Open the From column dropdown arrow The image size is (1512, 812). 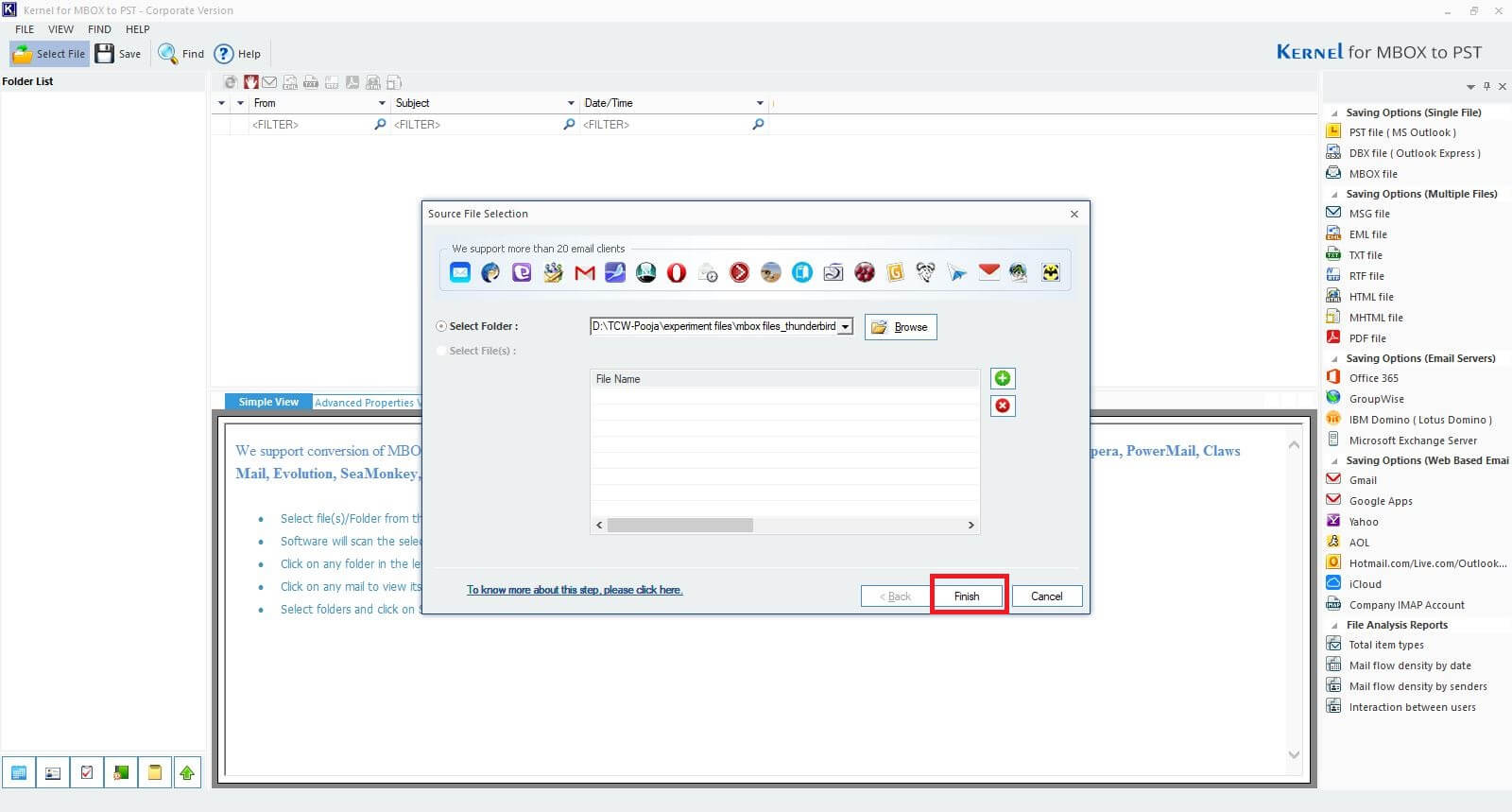click(x=382, y=103)
